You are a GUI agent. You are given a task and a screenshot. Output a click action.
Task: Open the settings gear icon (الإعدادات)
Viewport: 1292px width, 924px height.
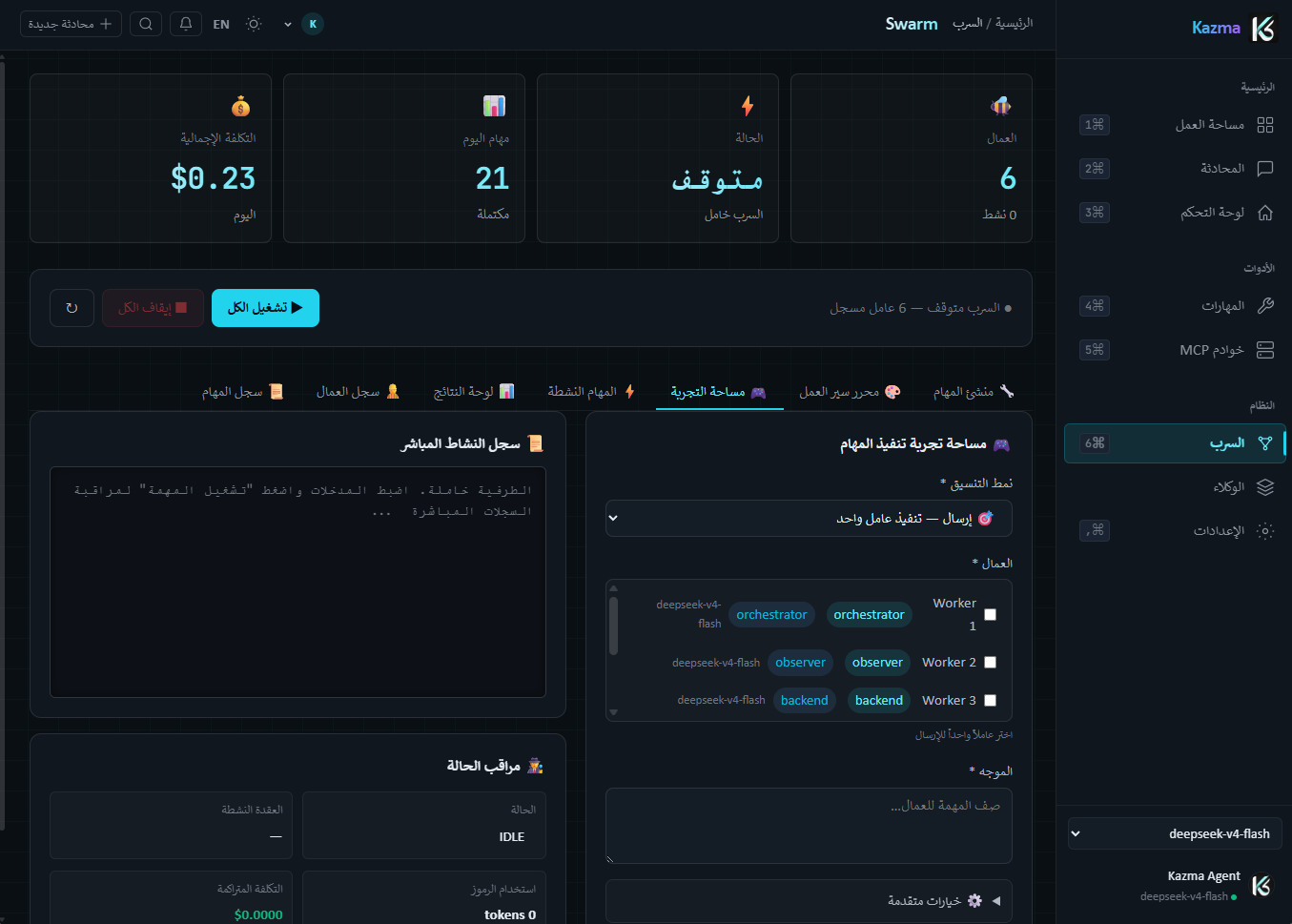(x=1265, y=531)
